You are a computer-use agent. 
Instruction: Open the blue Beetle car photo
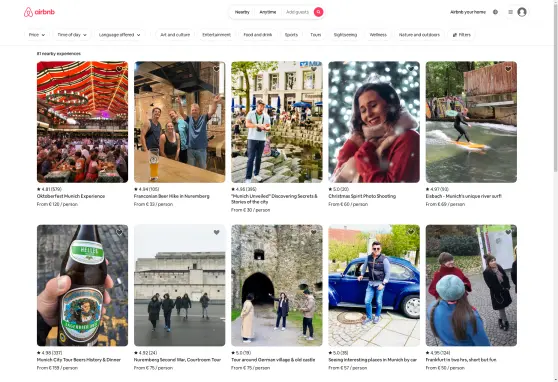[x=374, y=285]
